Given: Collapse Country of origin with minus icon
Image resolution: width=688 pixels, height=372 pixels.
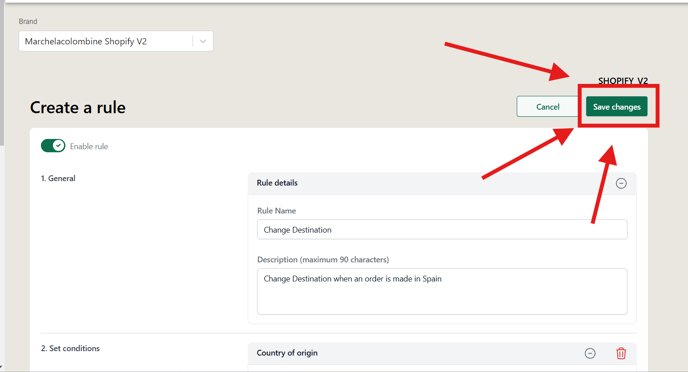Looking at the screenshot, I should (590, 353).
